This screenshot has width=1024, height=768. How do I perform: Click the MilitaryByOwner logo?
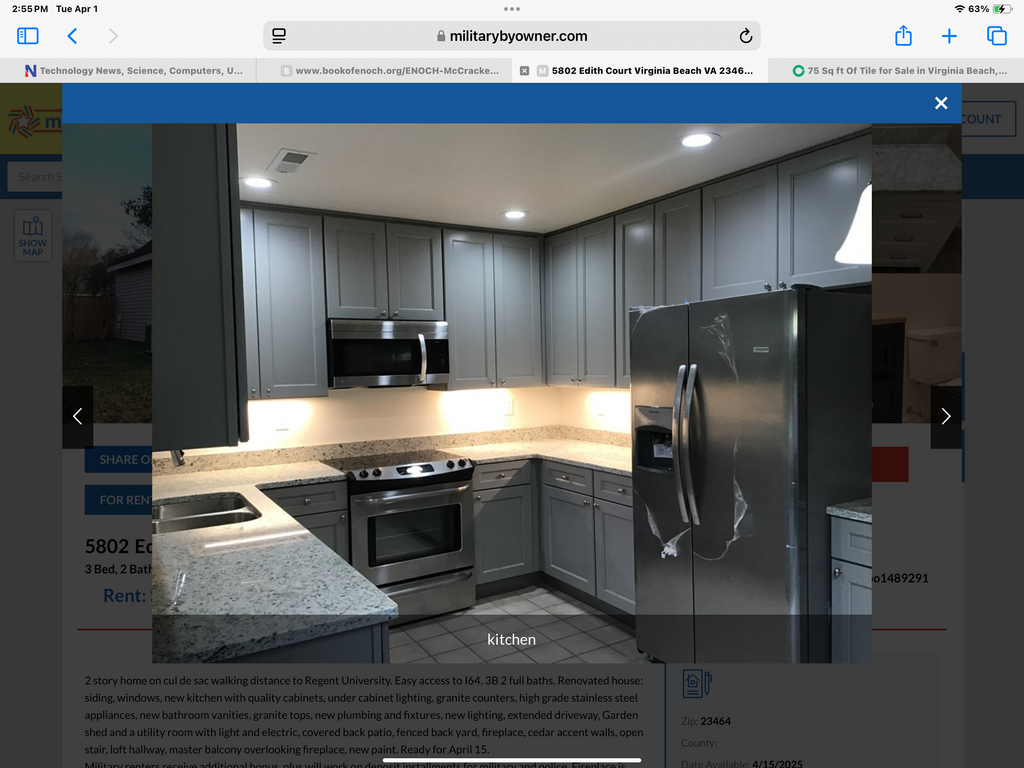(x=34, y=121)
